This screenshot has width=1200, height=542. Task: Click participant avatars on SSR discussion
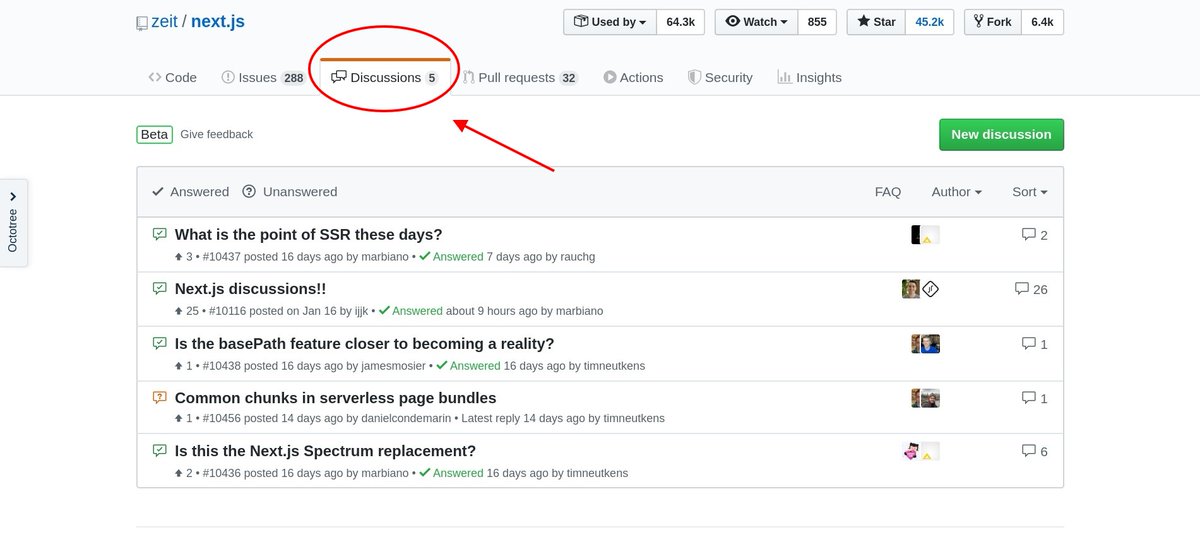(x=925, y=235)
